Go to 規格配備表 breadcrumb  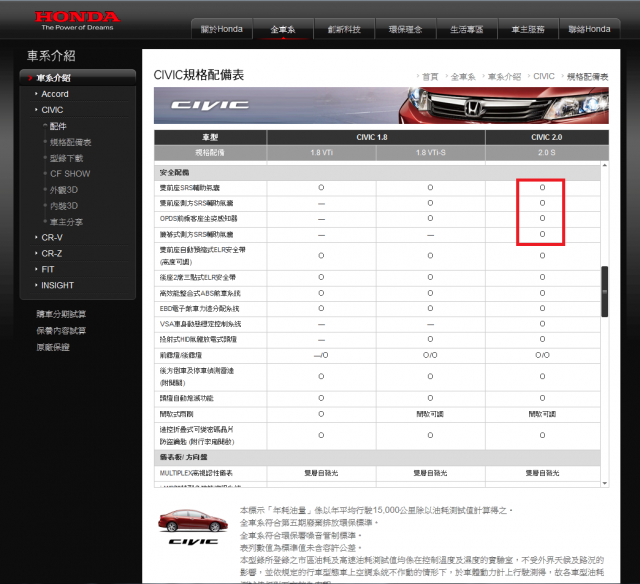click(587, 77)
